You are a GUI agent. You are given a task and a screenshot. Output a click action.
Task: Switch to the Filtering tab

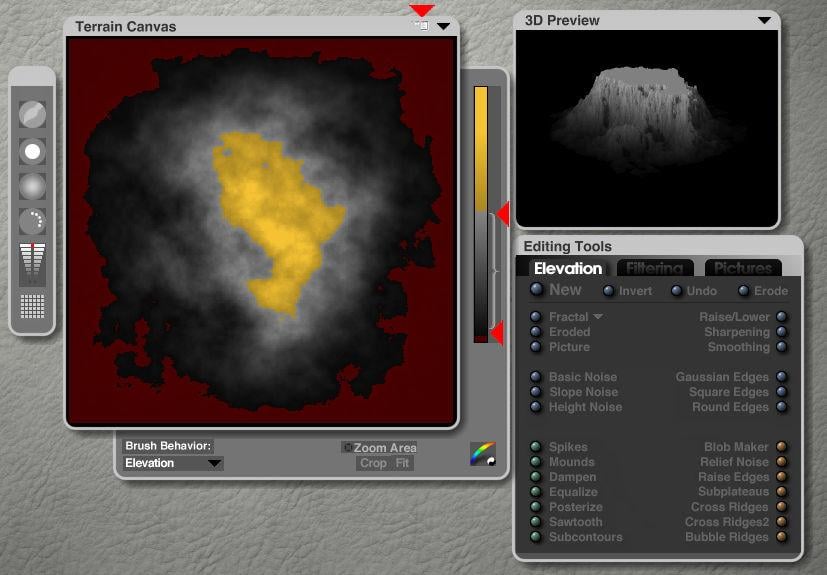click(655, 268)
